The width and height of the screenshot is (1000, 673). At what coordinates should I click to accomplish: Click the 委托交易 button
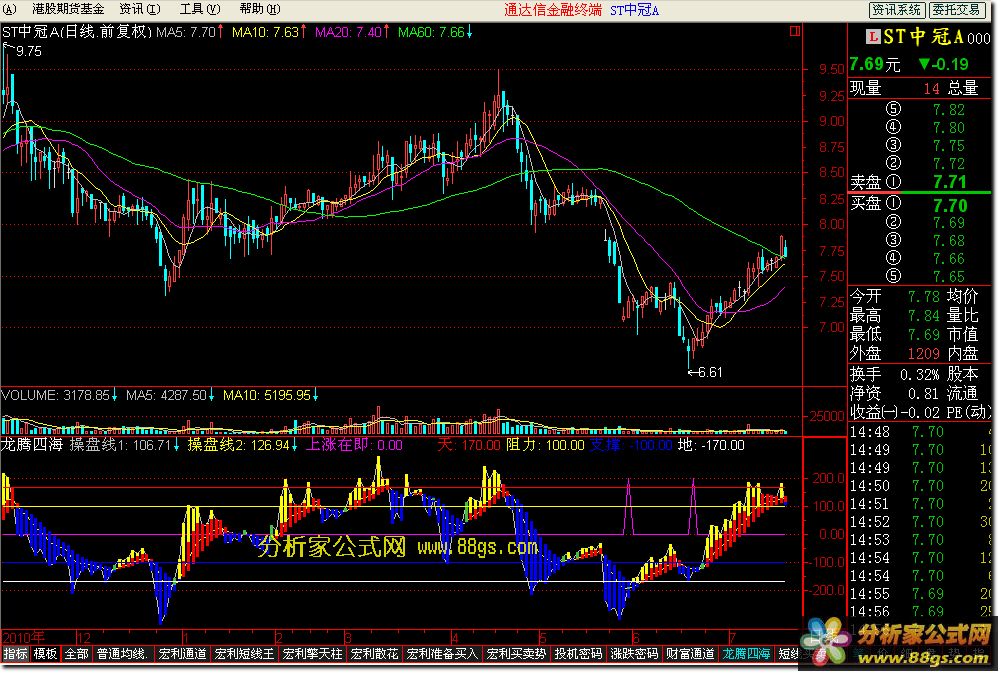(955, 10)
